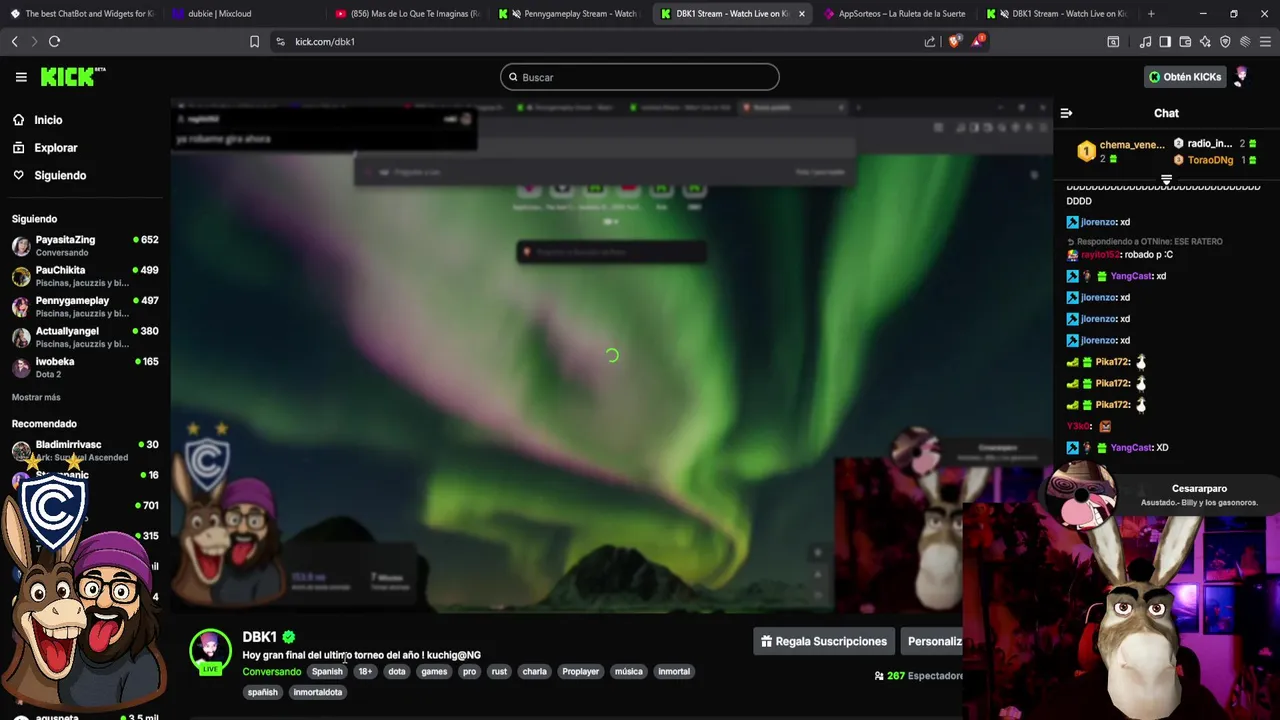The image size is (1280, 720).
Task: Select the spañish tag
Action: [263, 692]
